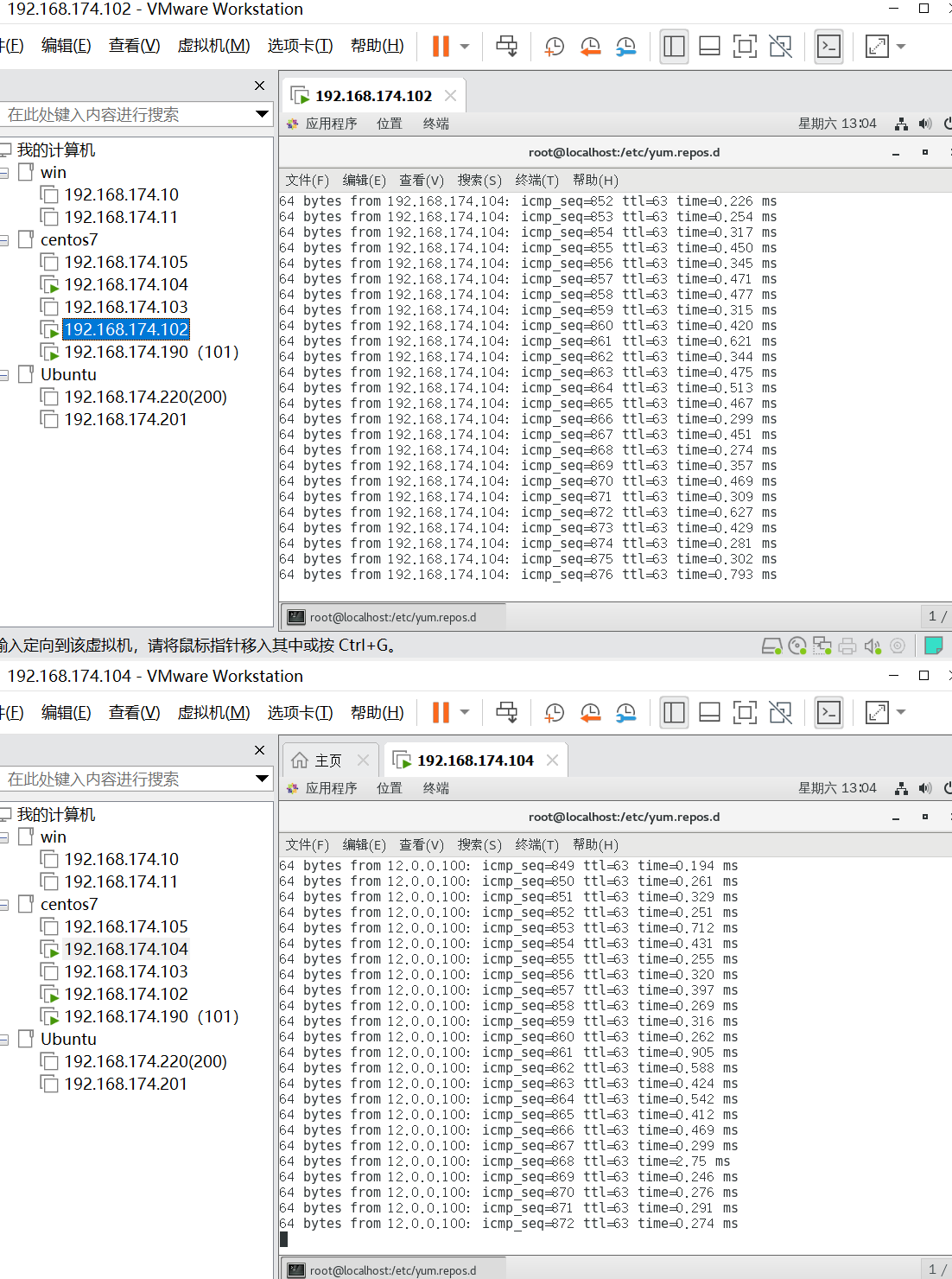Select 192.168.174.105 in top library tree
Viewport: 952px width, 1279px height.
(x=125, y=262)
